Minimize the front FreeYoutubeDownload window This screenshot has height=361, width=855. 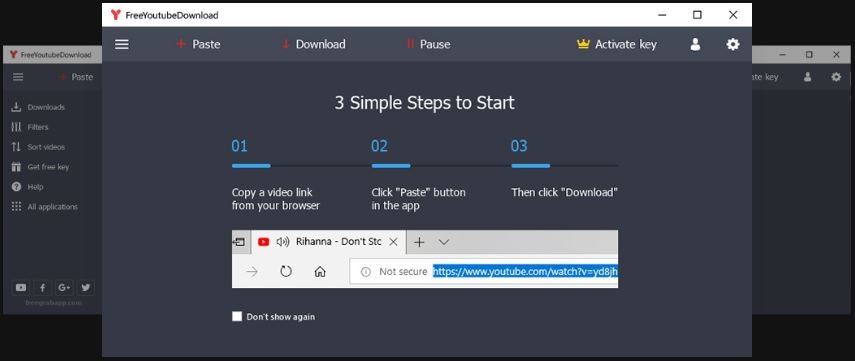(662, 15)
